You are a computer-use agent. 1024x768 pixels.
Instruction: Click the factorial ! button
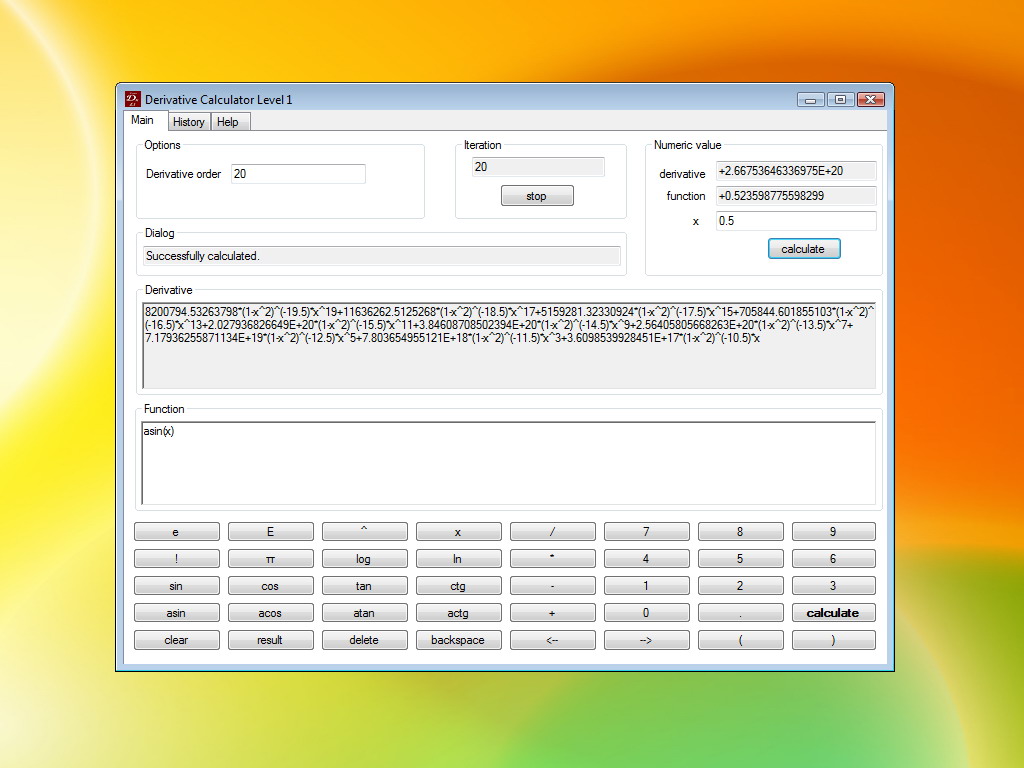coord(176,559)
